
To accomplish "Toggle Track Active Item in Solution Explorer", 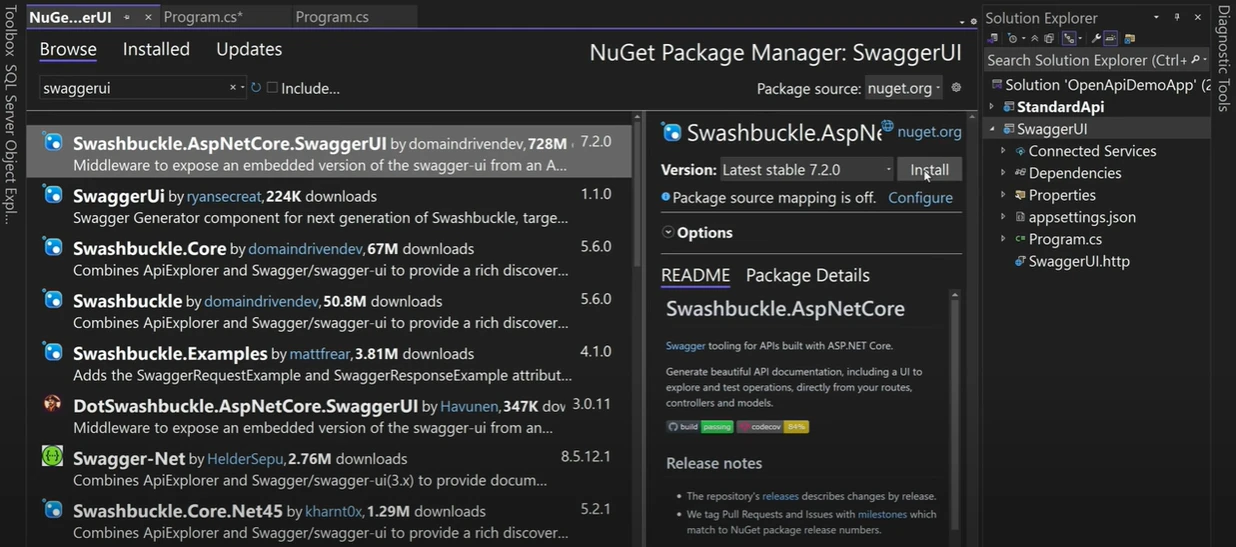I will click(1069, 38).
